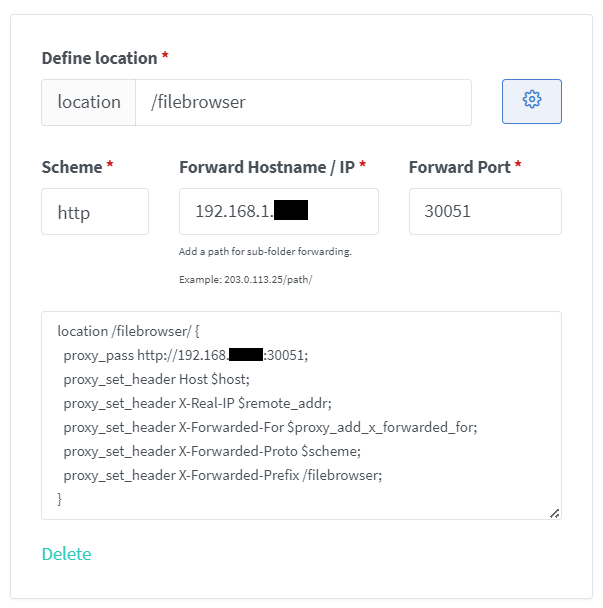This screenshot has height=608, width=603.
Task: Click the Define location label
Action: click(x=99, y=58)
